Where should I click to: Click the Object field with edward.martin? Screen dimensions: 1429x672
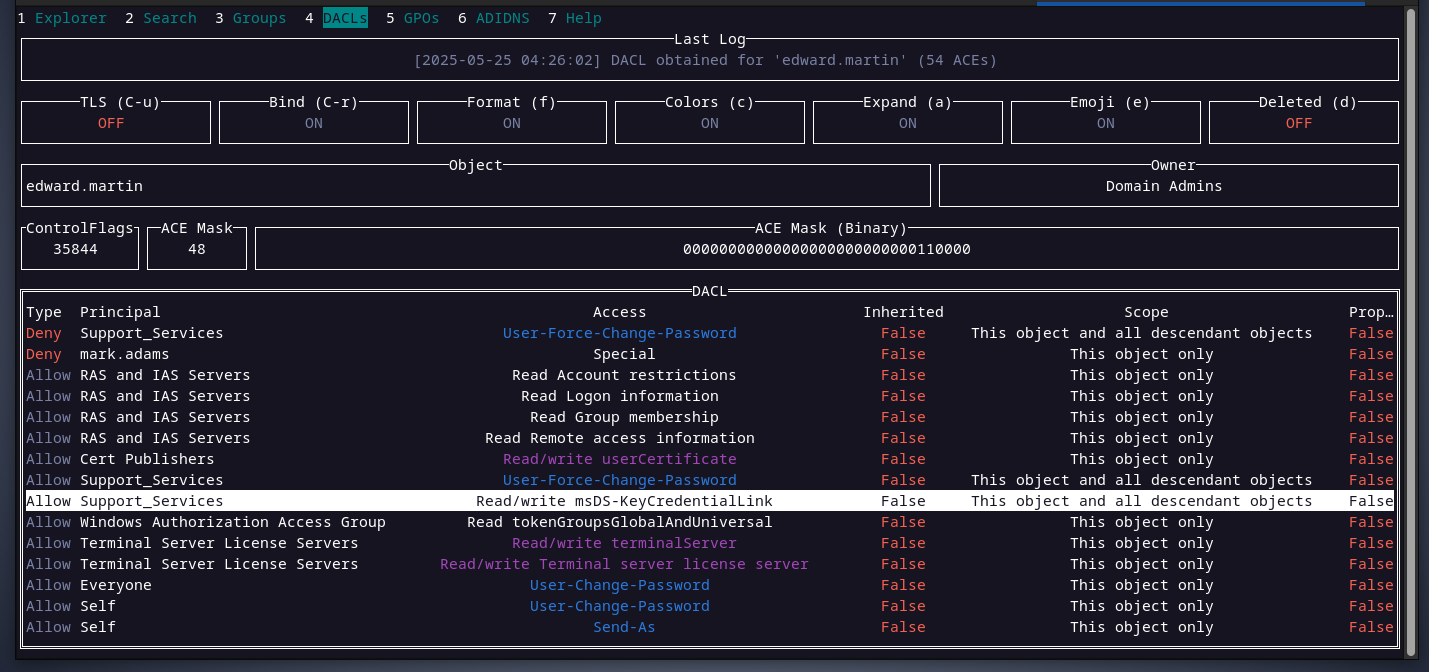point(476,186)
